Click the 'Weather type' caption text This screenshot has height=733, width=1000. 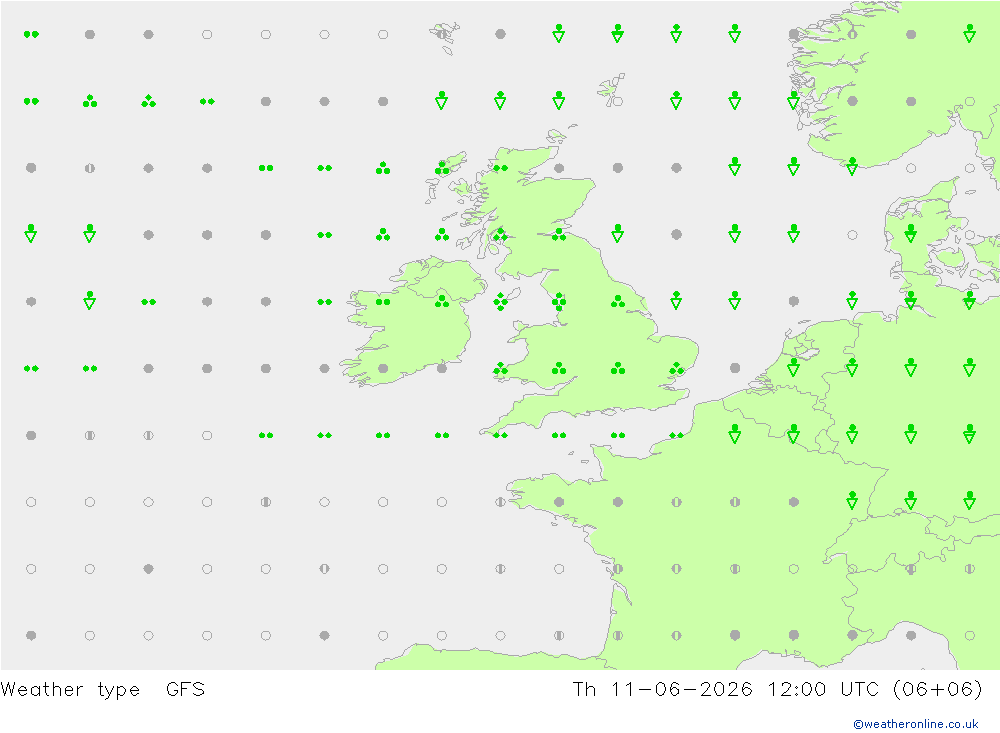point(70,690)
